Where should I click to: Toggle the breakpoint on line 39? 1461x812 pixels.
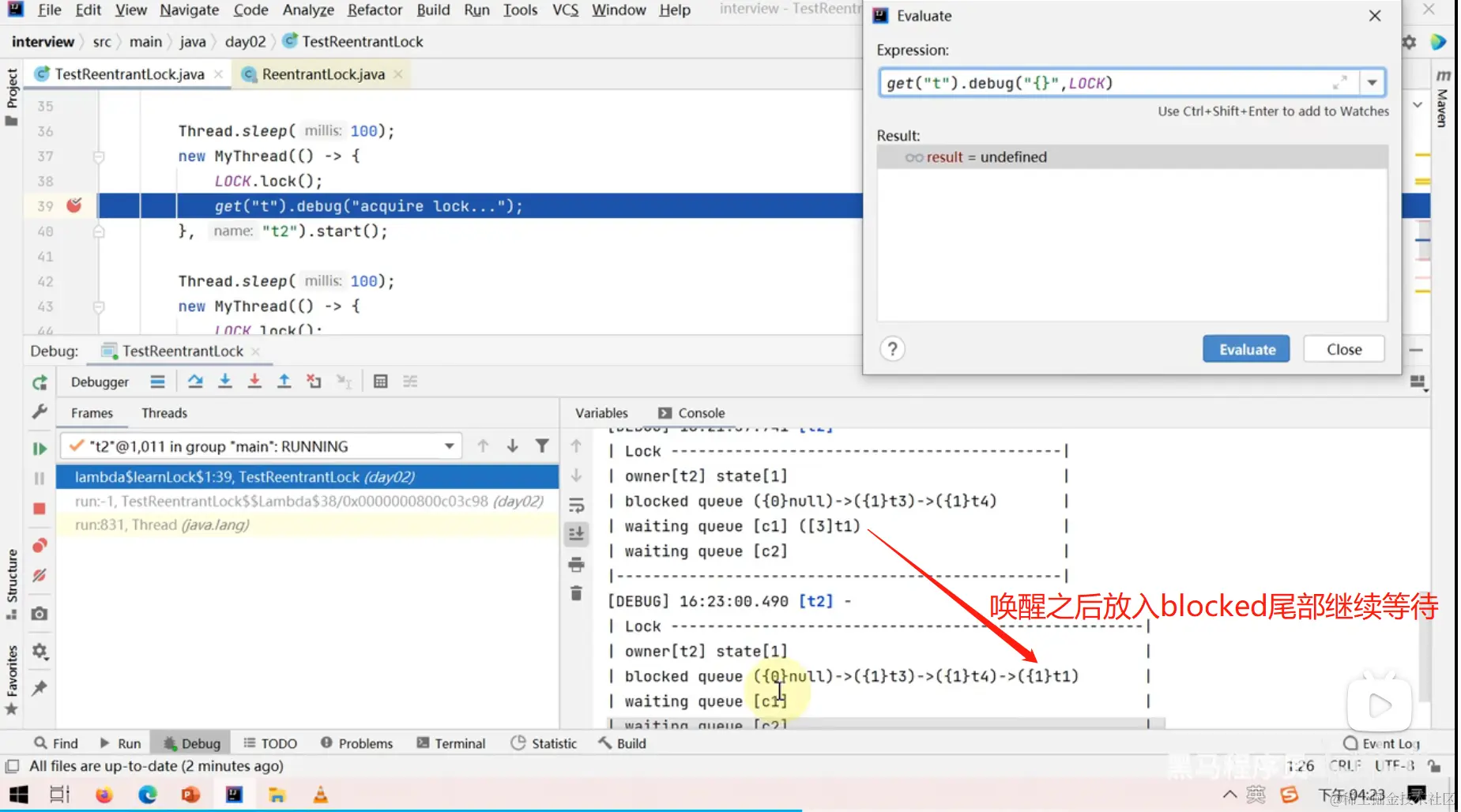click(74, 205)
